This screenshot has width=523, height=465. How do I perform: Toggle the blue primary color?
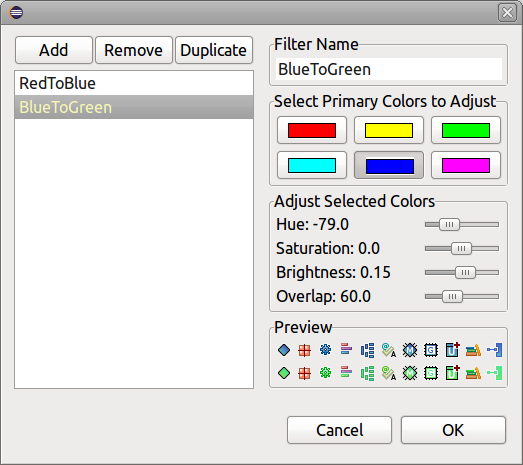click(x=389, y=165)
